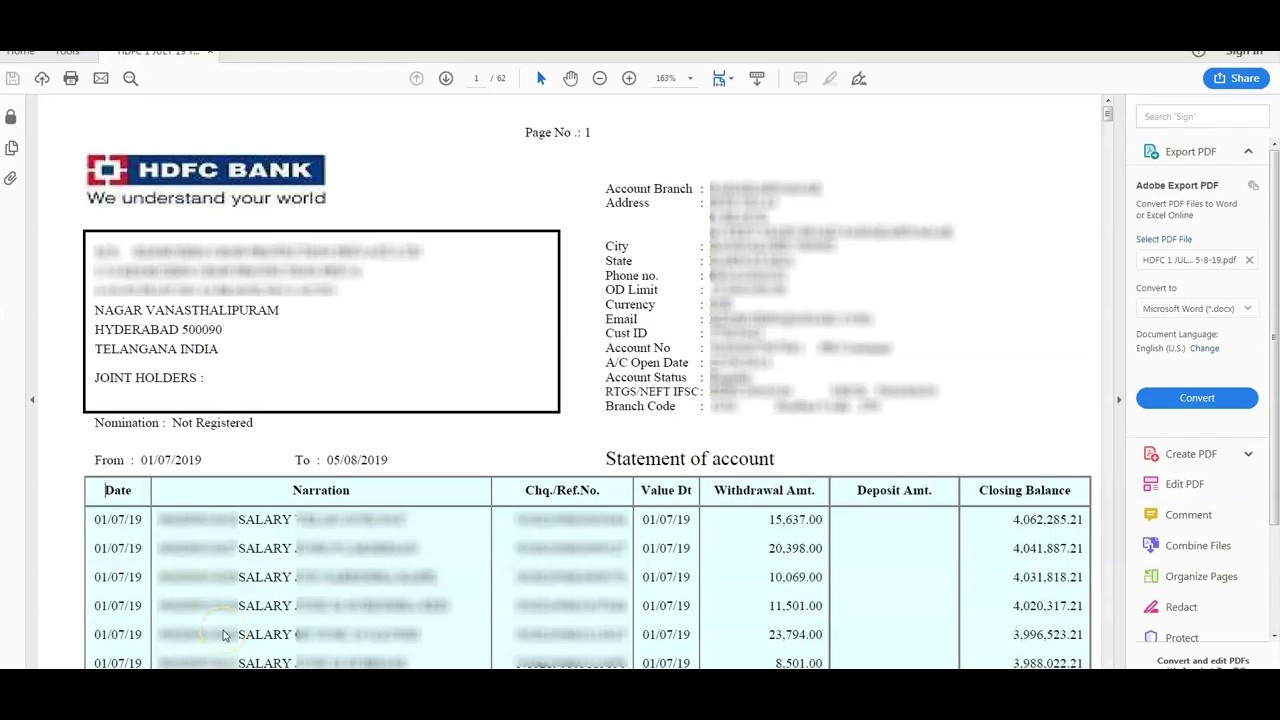1280x720 pixels.
Task: Remove the selected HDFC PDF file
Action: click(1249, 260)
